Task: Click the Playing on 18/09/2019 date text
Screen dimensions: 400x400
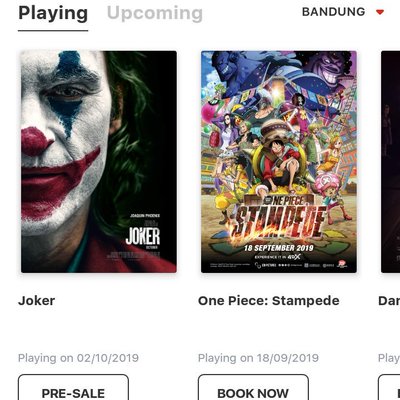Action: [x=258, y=358]
